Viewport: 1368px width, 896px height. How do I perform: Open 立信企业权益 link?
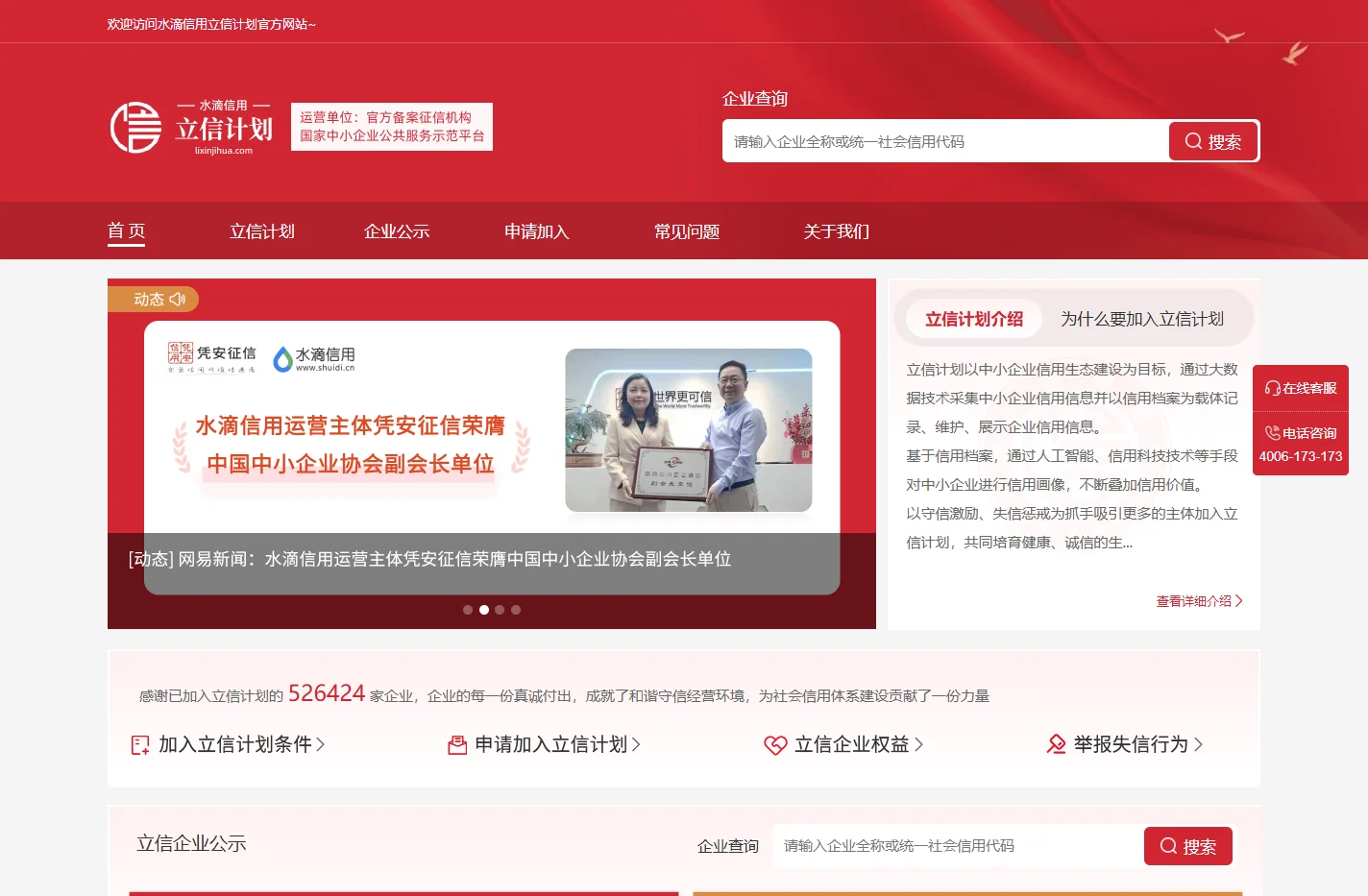[852, 744]
